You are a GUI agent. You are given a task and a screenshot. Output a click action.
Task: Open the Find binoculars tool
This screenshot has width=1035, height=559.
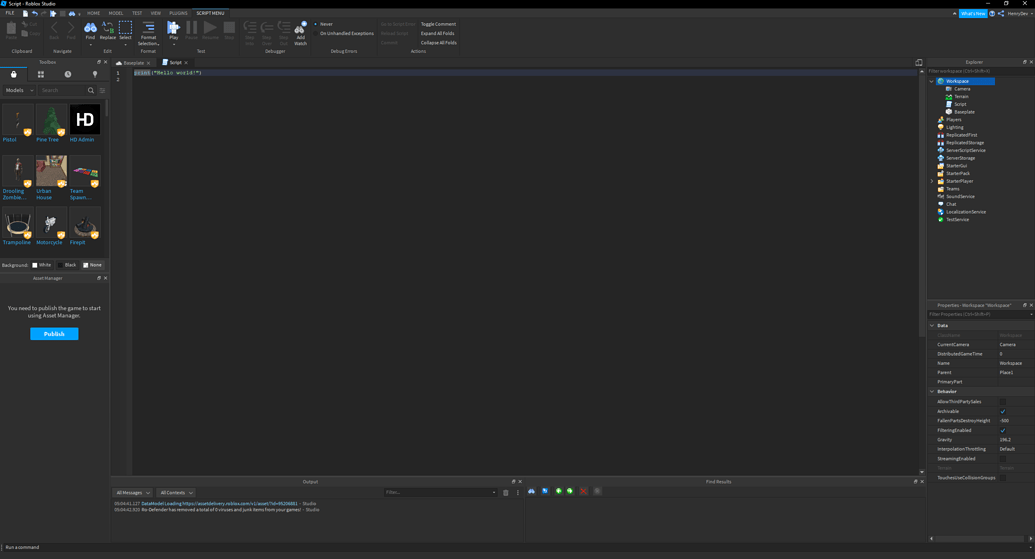point(90,30)
